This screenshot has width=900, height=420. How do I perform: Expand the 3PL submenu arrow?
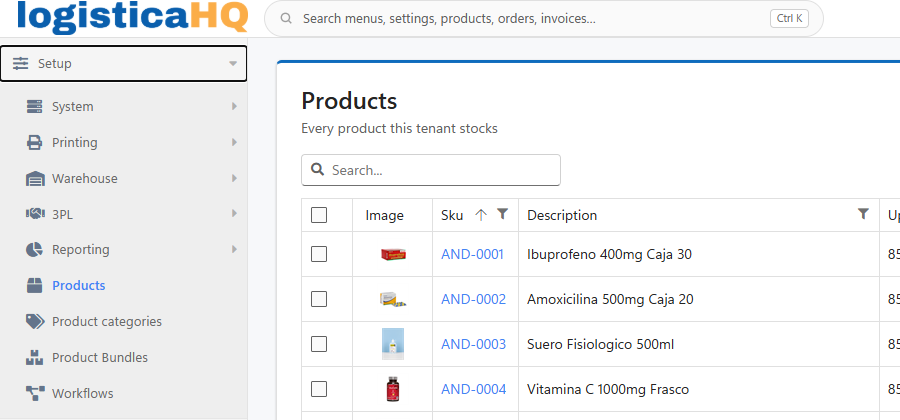click(234, 213)
